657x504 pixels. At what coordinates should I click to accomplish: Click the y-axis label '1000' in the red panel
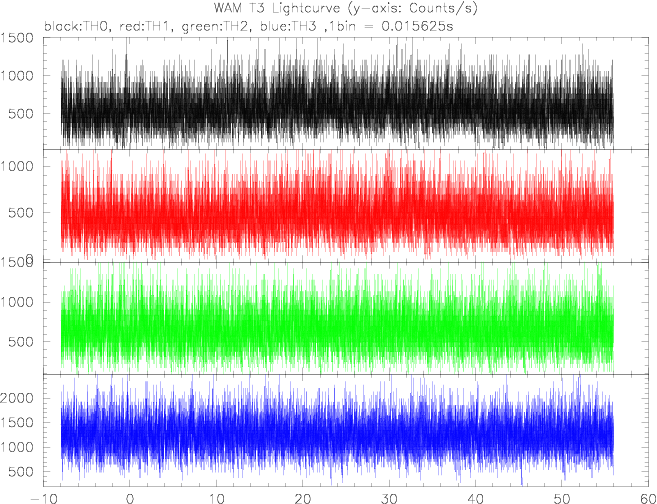click(17, 166)
